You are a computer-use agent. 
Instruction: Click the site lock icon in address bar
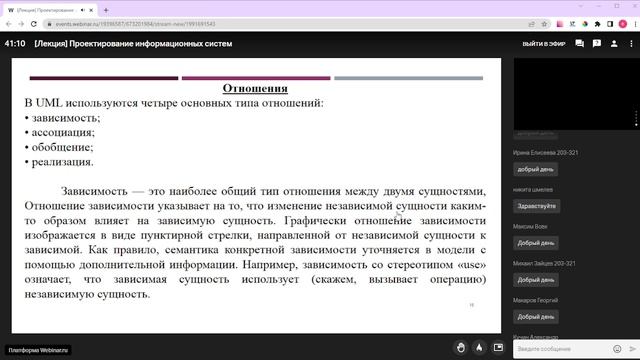point(49,24)
